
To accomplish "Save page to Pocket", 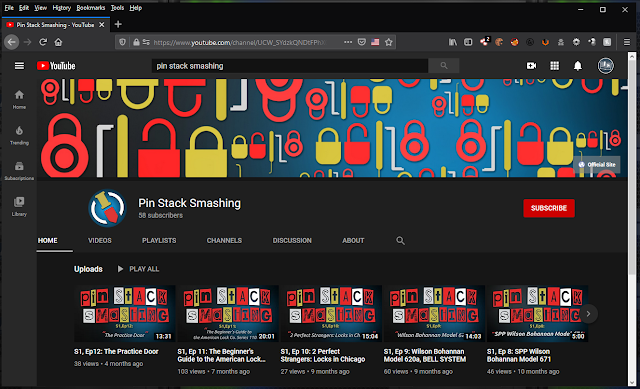I will [x=362, y=42].
